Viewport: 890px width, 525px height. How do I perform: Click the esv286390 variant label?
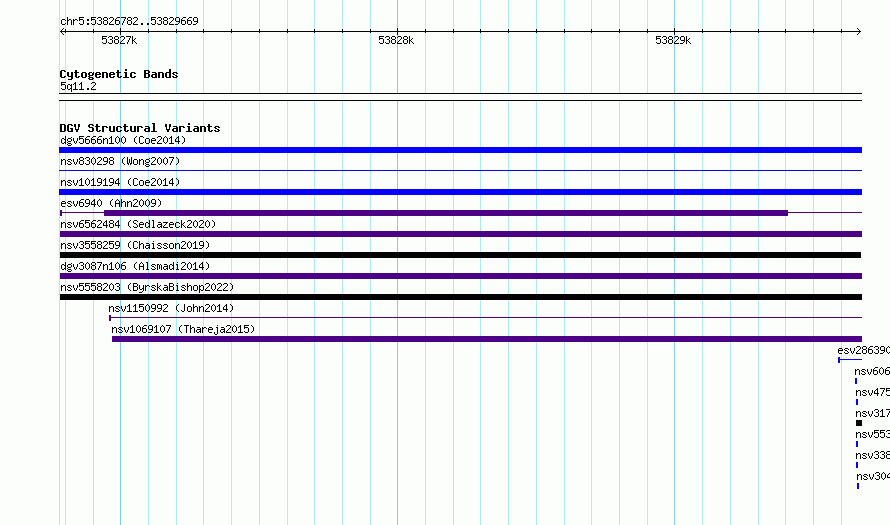(863, 350)
